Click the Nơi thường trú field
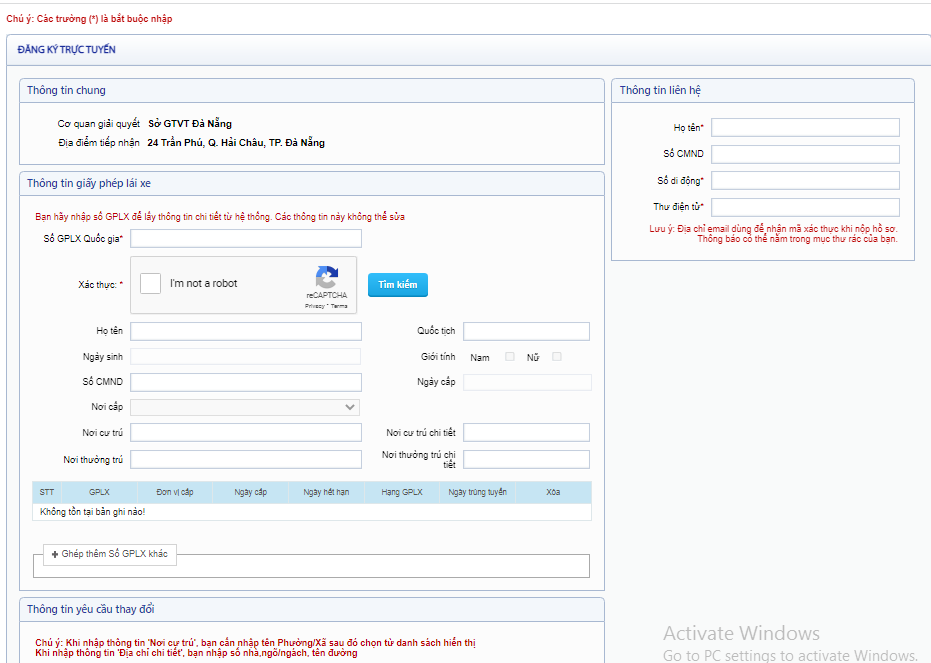Viewport: 931px width, 663px height. [x=246, y=459]
